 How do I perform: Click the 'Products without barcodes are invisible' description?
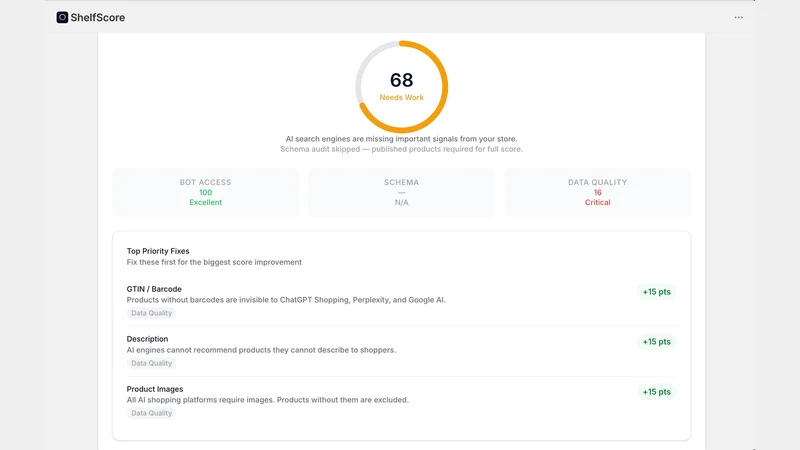(286, 300)
